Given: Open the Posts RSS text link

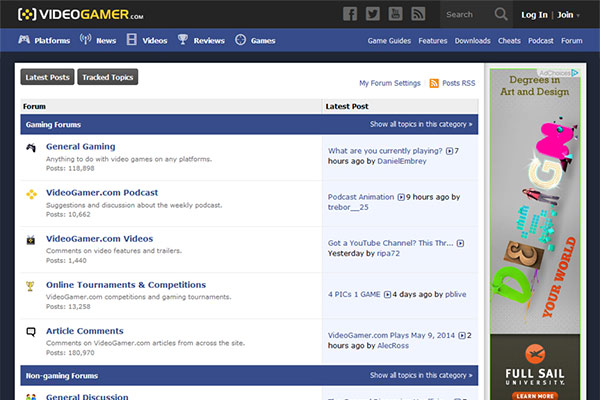Looking at the screenshot, I should click(458, 83).
